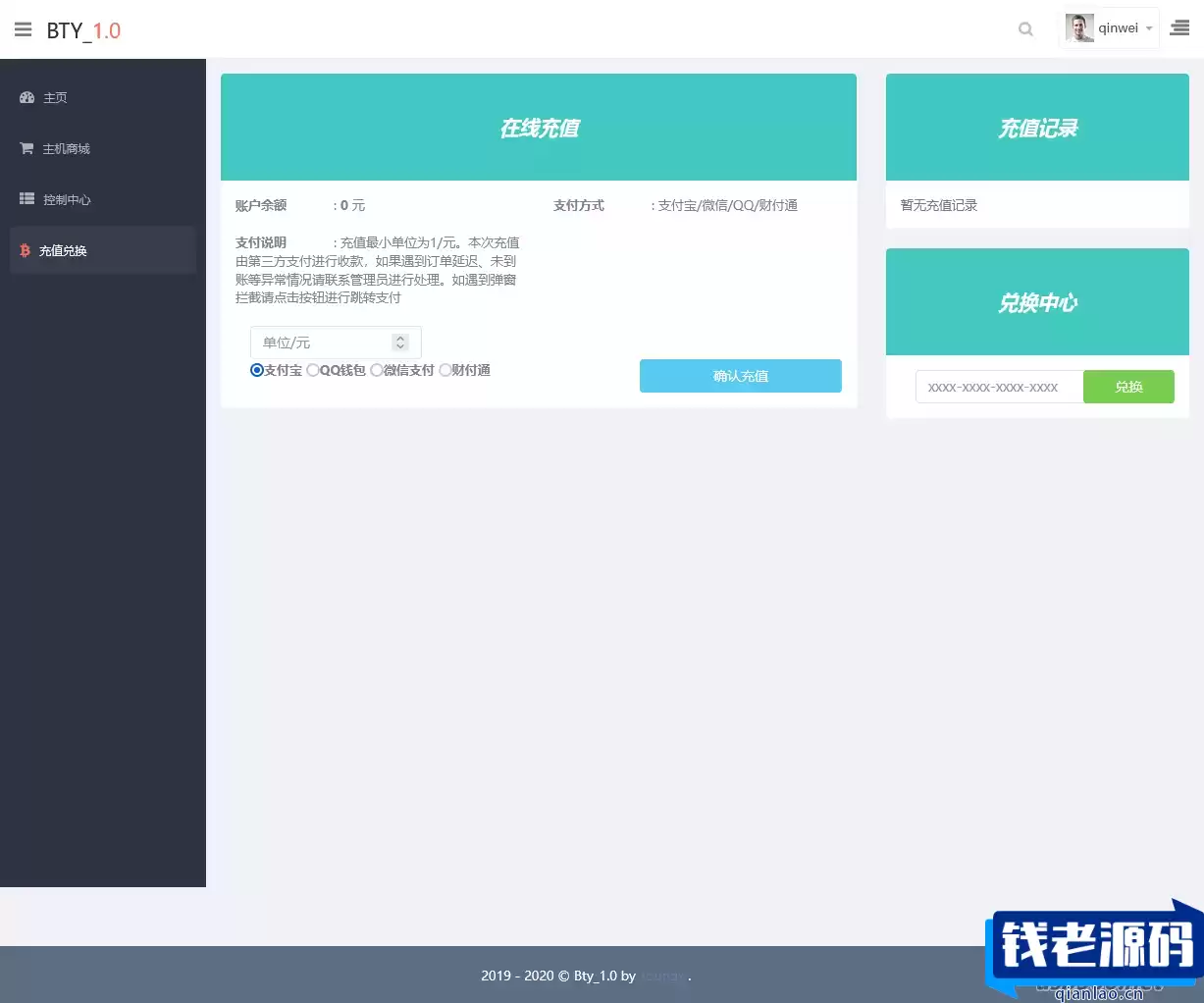Choose the 财付通 radio button

tap(445, 370)
